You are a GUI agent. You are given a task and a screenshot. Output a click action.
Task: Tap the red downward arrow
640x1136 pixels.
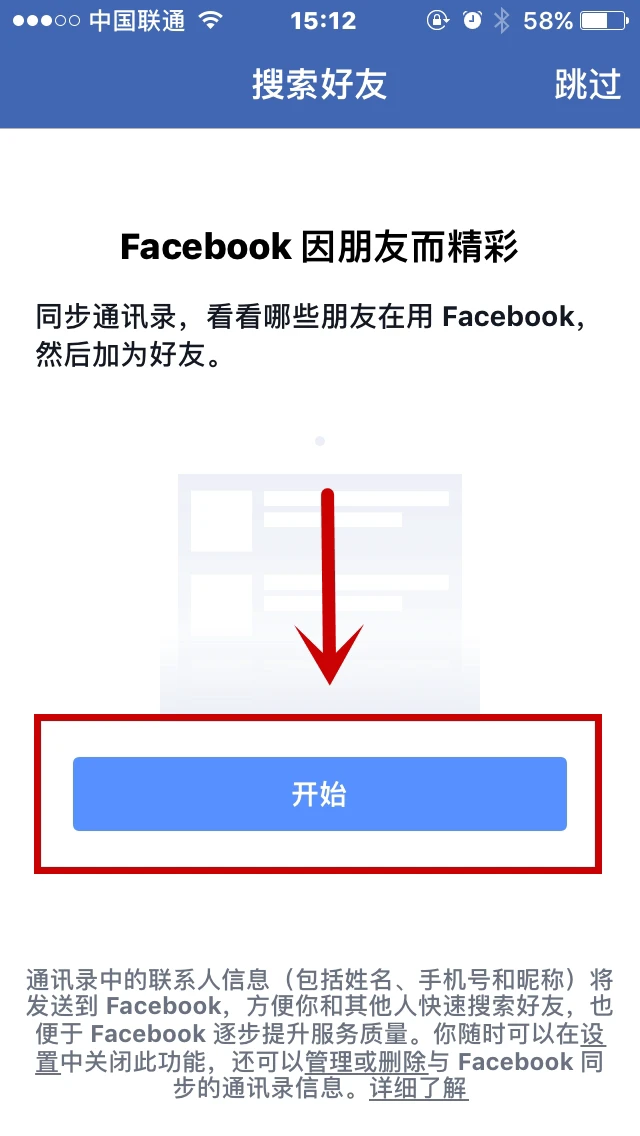(x=329, y=586)
